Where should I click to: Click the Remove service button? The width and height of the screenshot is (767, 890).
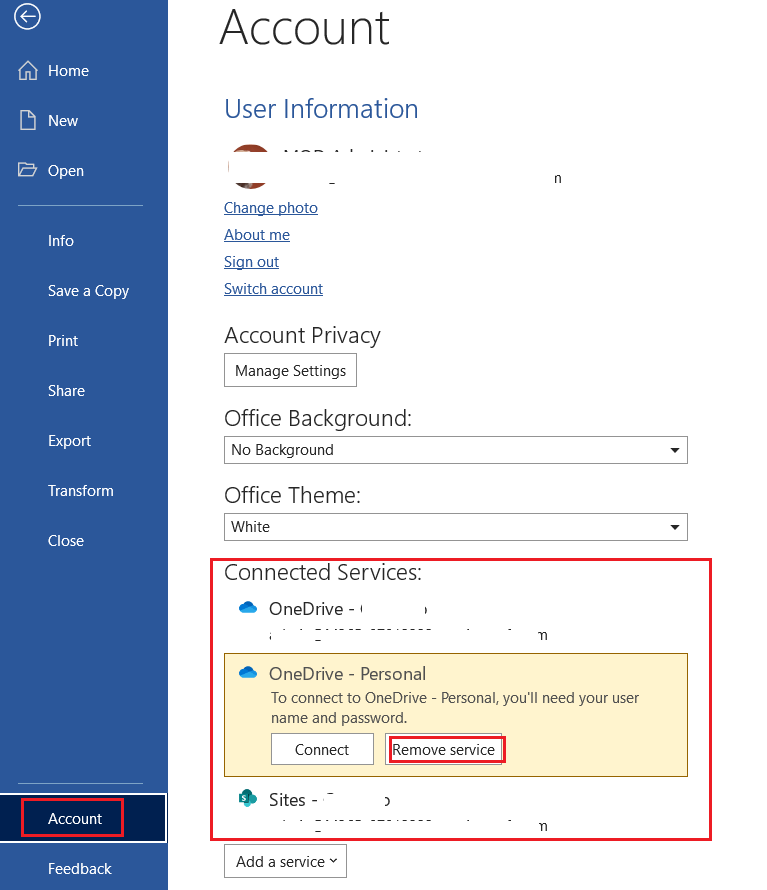443,749
